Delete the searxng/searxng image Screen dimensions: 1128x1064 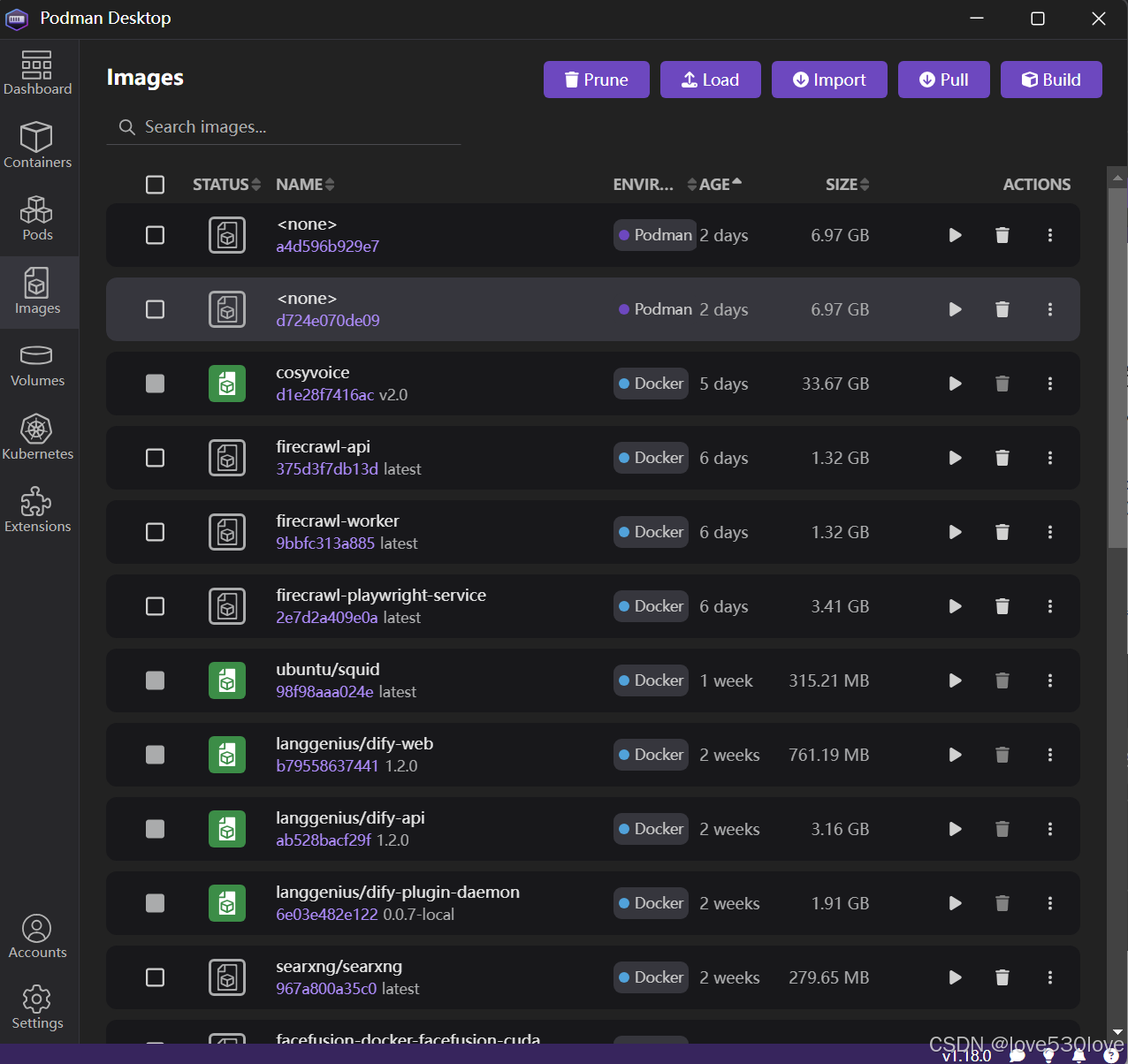[1002, 977]
